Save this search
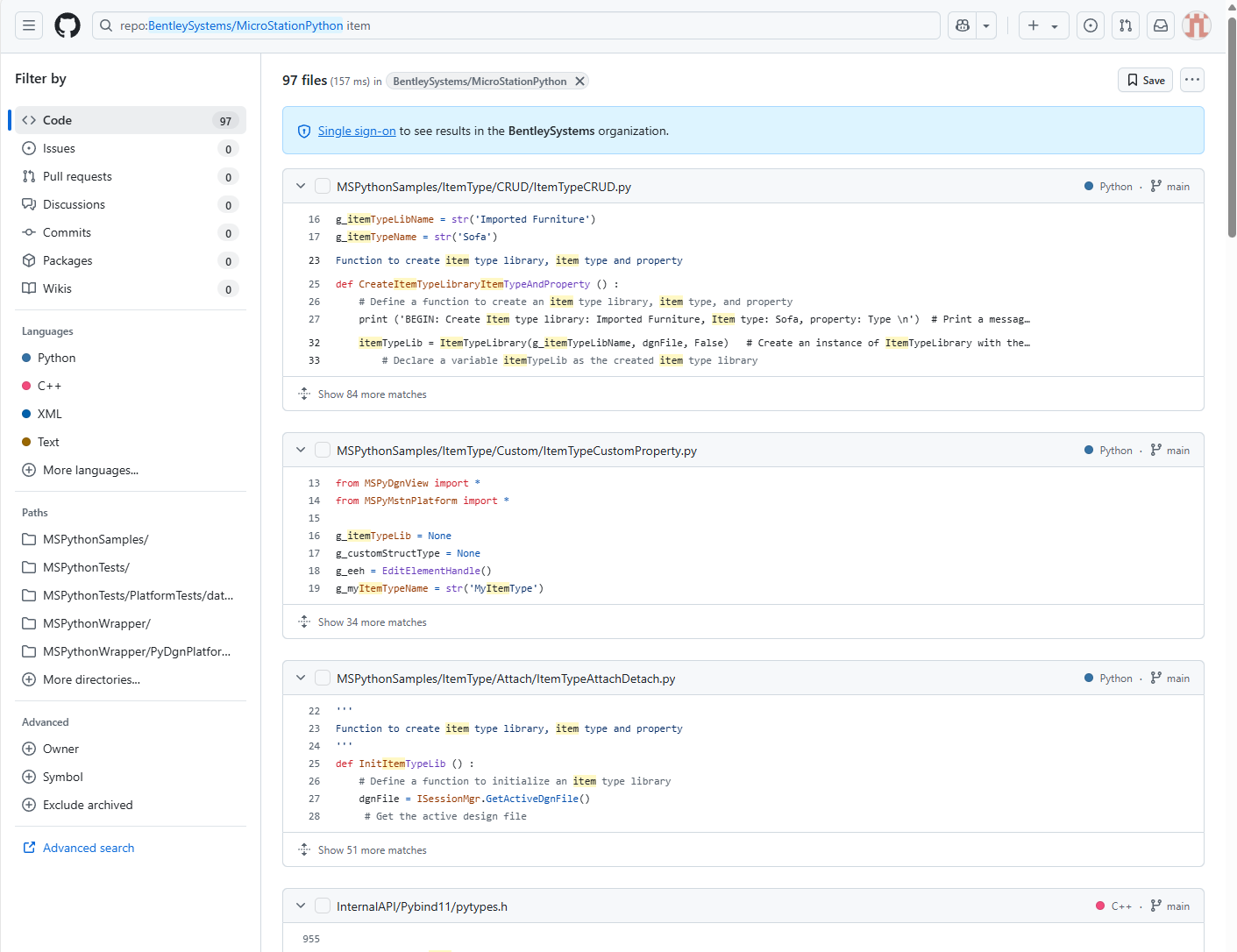The width and height of the screenshot is (1237, 952). (1145, 80)
